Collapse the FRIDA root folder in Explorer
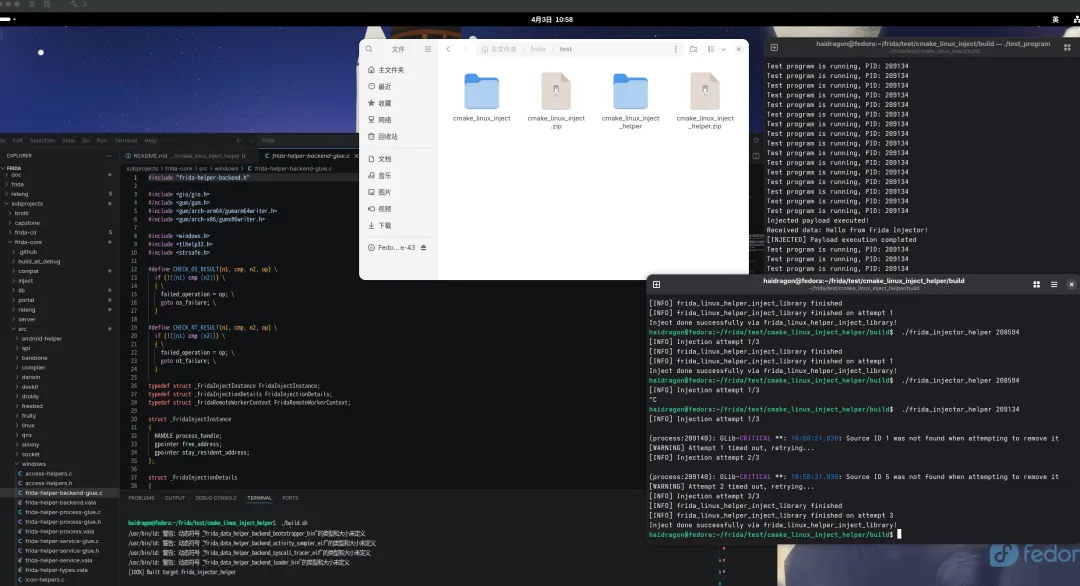 click(x=14, y=168)
